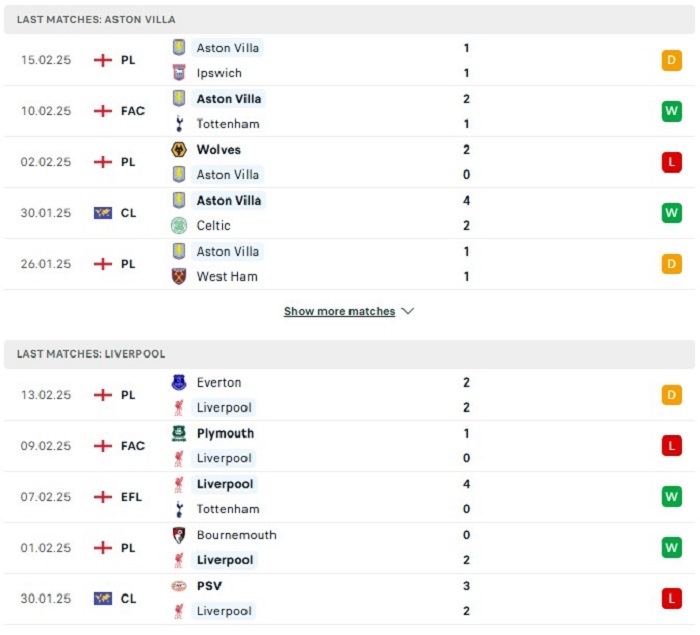This screenshot has width=700, height=635.
Task: Click the Celtic club crest icon
Action: pyautogui.click(x=179, y=226)
